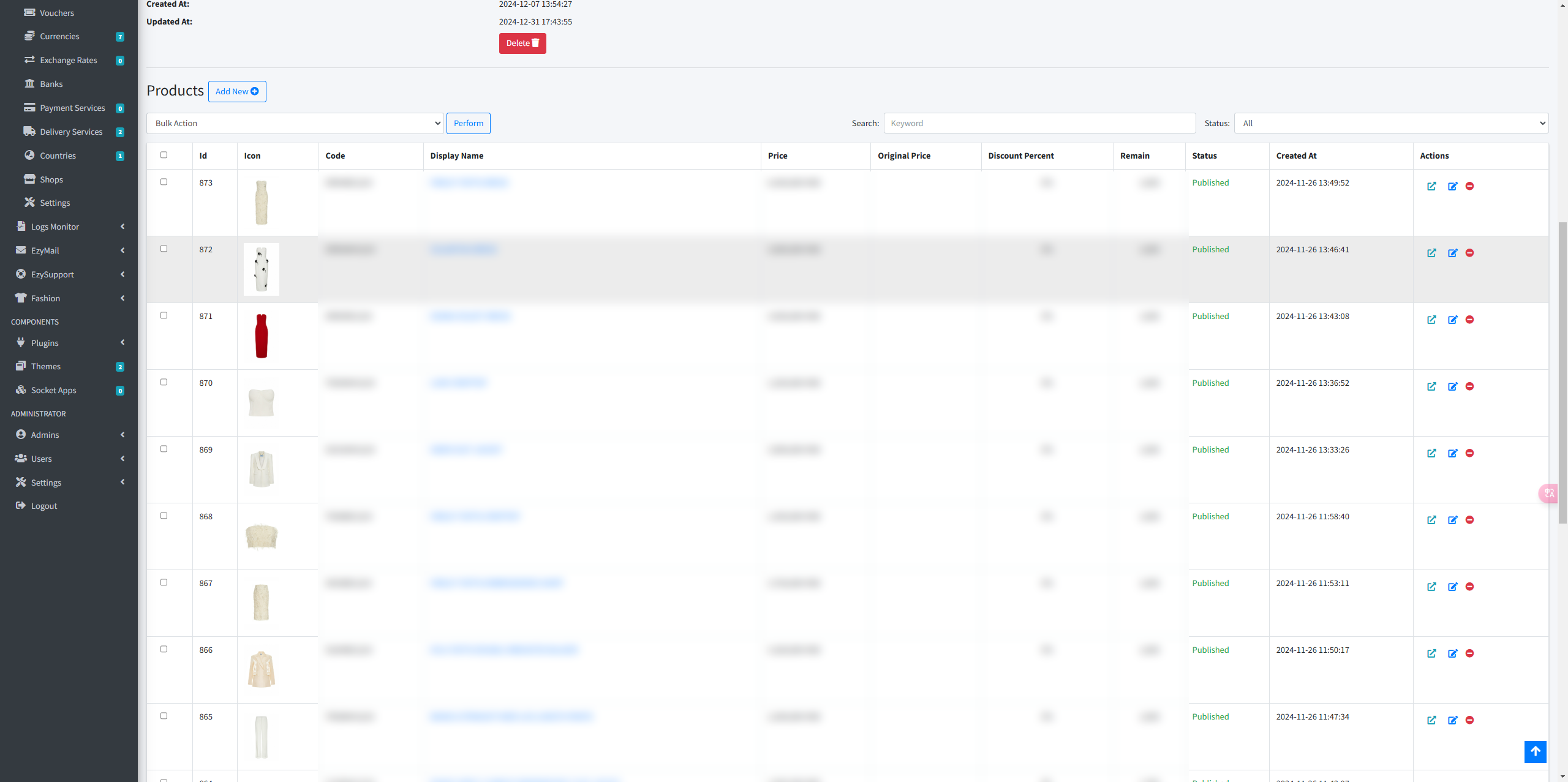Open external view icon for product 870
The width and height of the screenshot is (1568, 782).
coord(1431,386)
